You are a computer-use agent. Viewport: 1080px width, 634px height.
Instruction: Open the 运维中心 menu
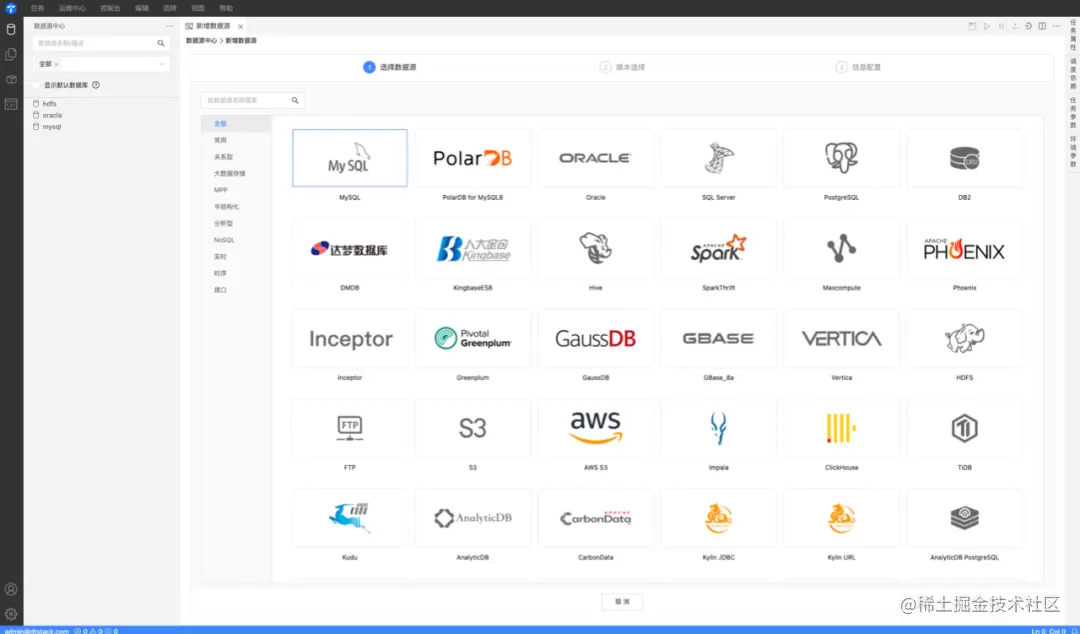click(x=72, y=8)
